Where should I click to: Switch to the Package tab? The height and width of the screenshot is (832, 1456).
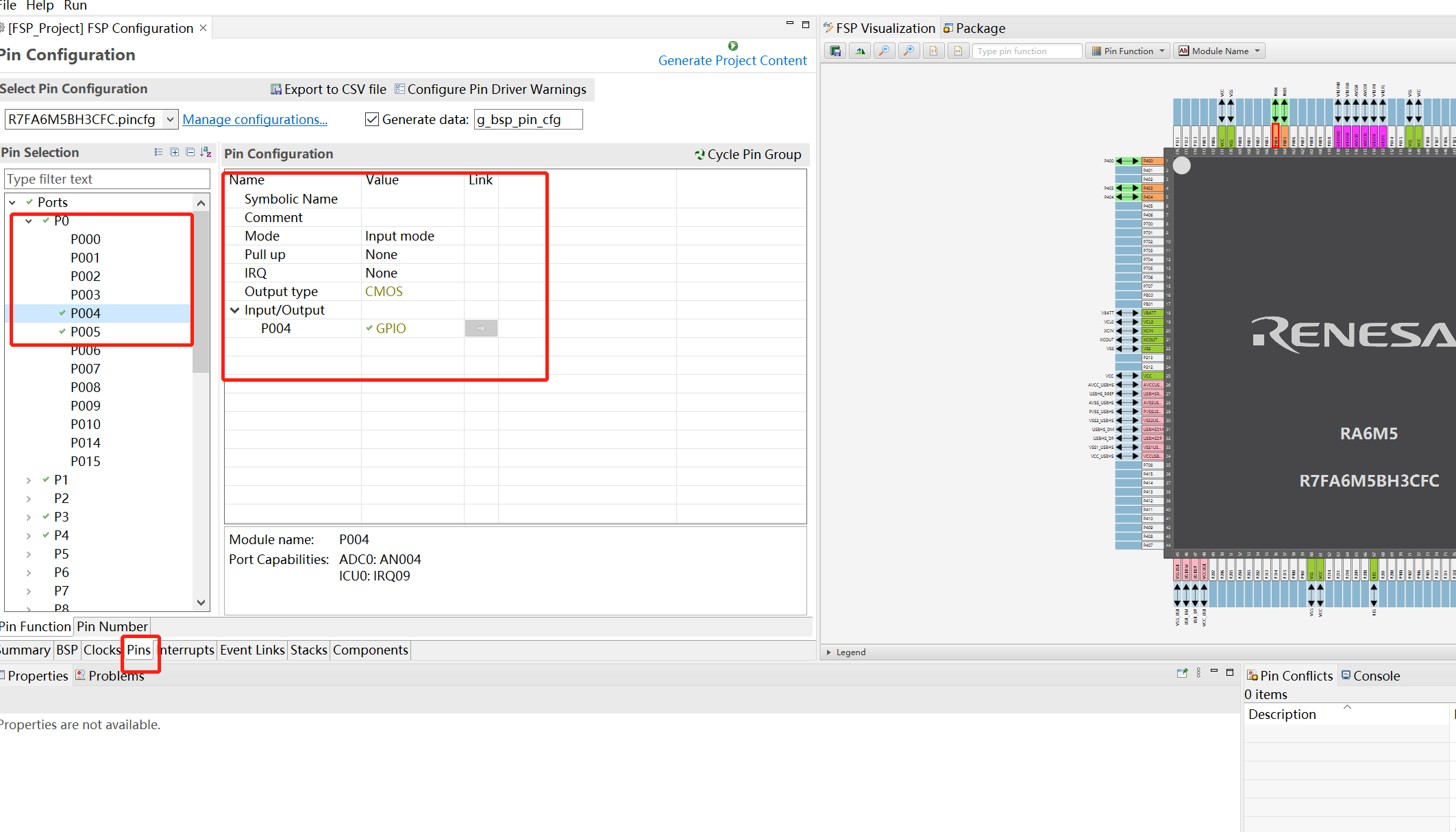point(974,28)
